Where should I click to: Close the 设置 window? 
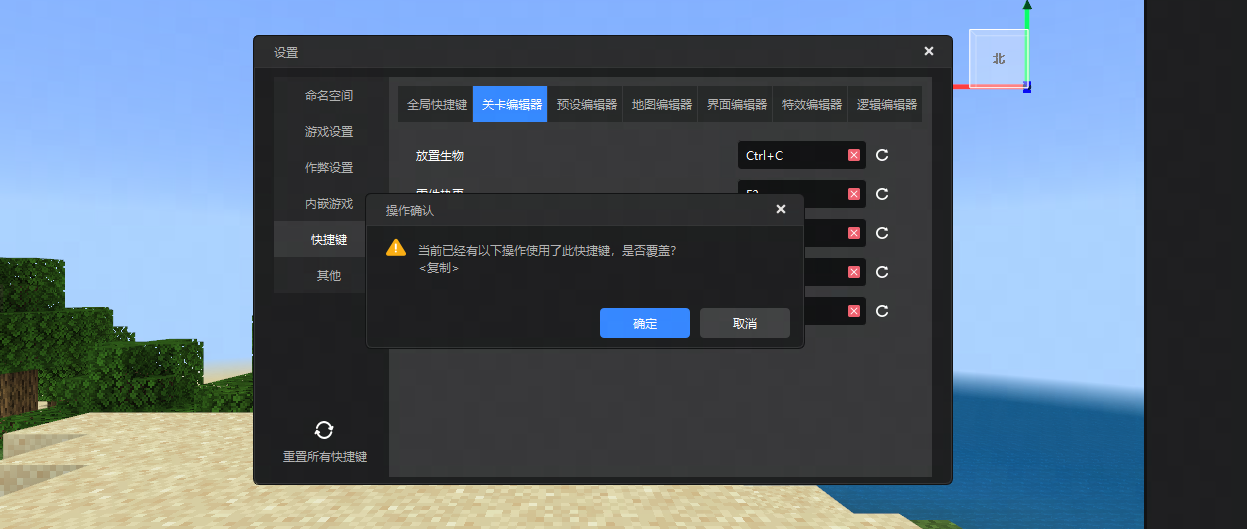[x=929, y=51]
